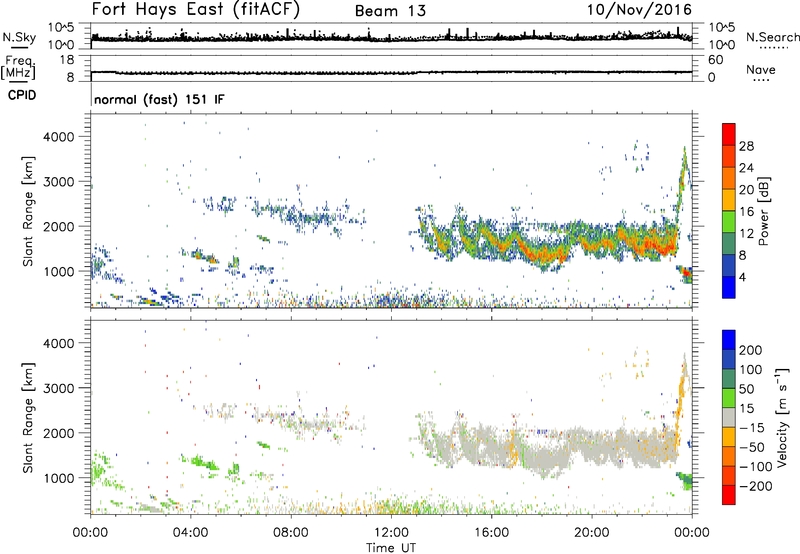Click the 'Time UT' axis label

click(391, 548)
